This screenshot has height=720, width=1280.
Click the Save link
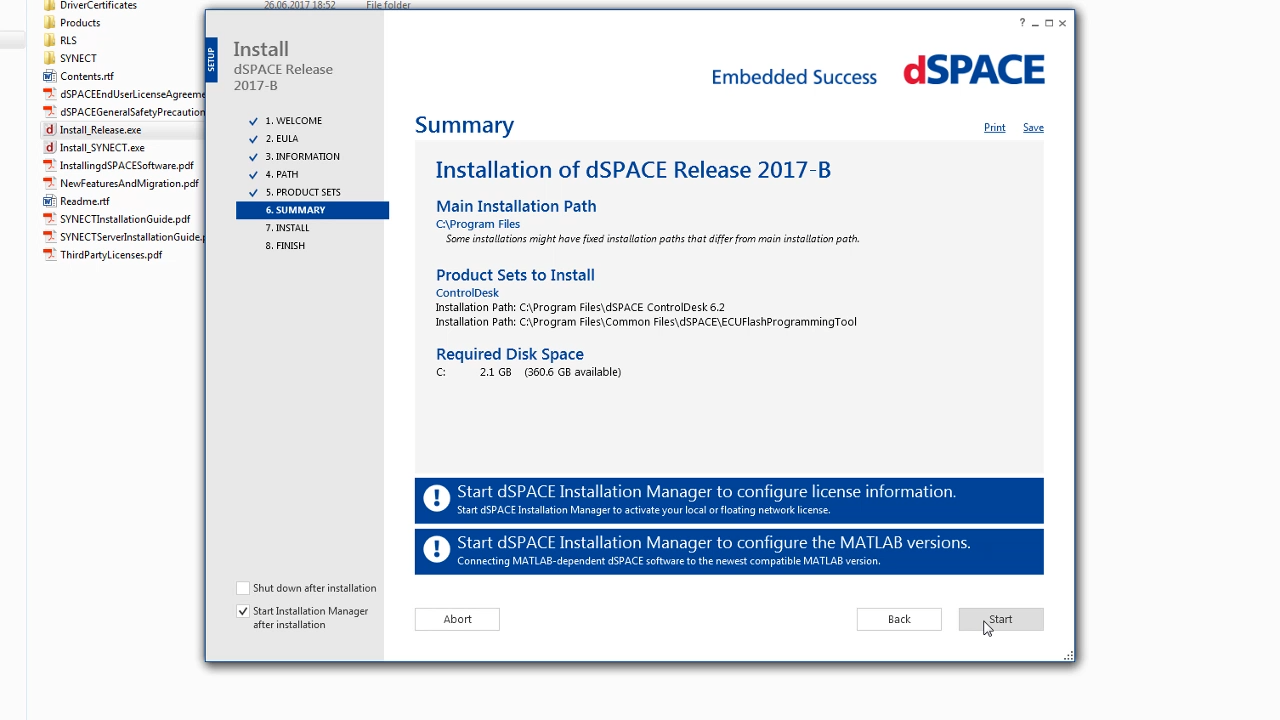pyautogui.click(x=1033, y=128)
